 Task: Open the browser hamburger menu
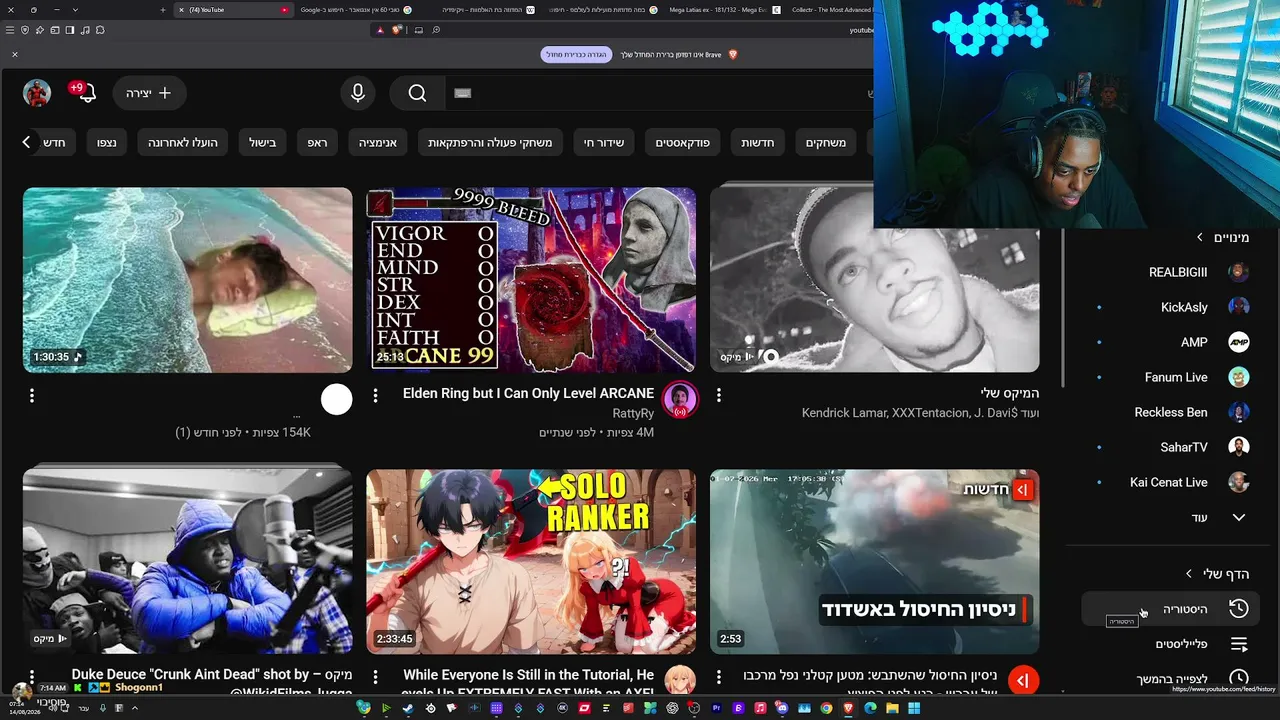pyautogui.click(x=10, y=30)
